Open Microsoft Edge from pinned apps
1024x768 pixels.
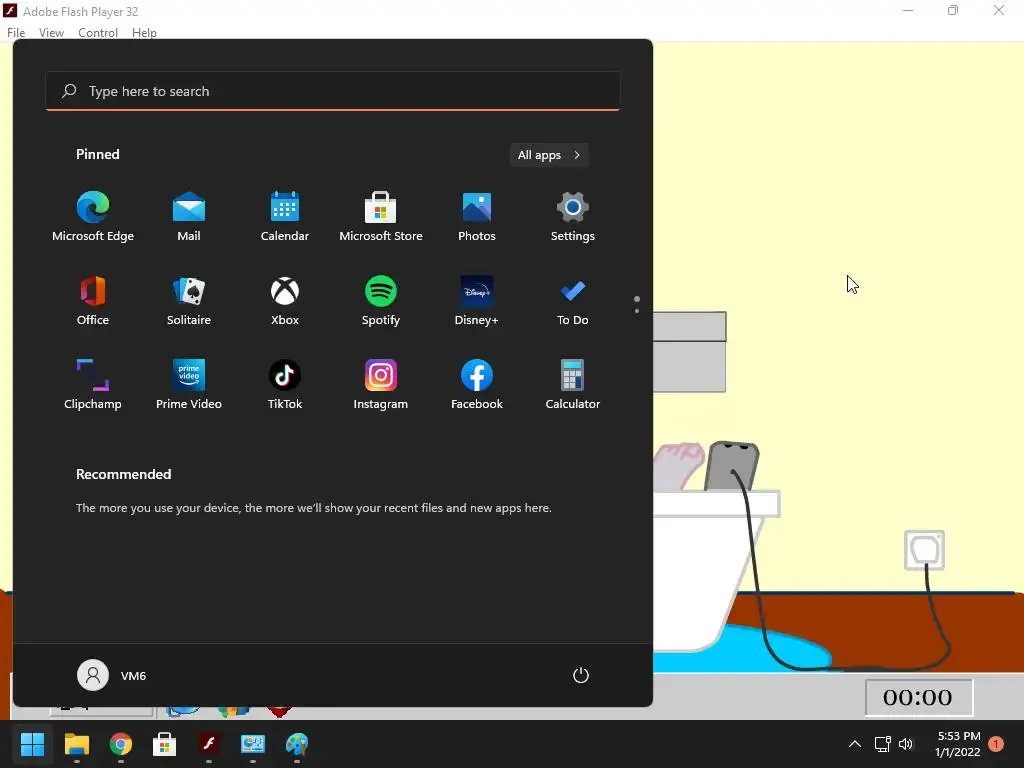(93, 217)
